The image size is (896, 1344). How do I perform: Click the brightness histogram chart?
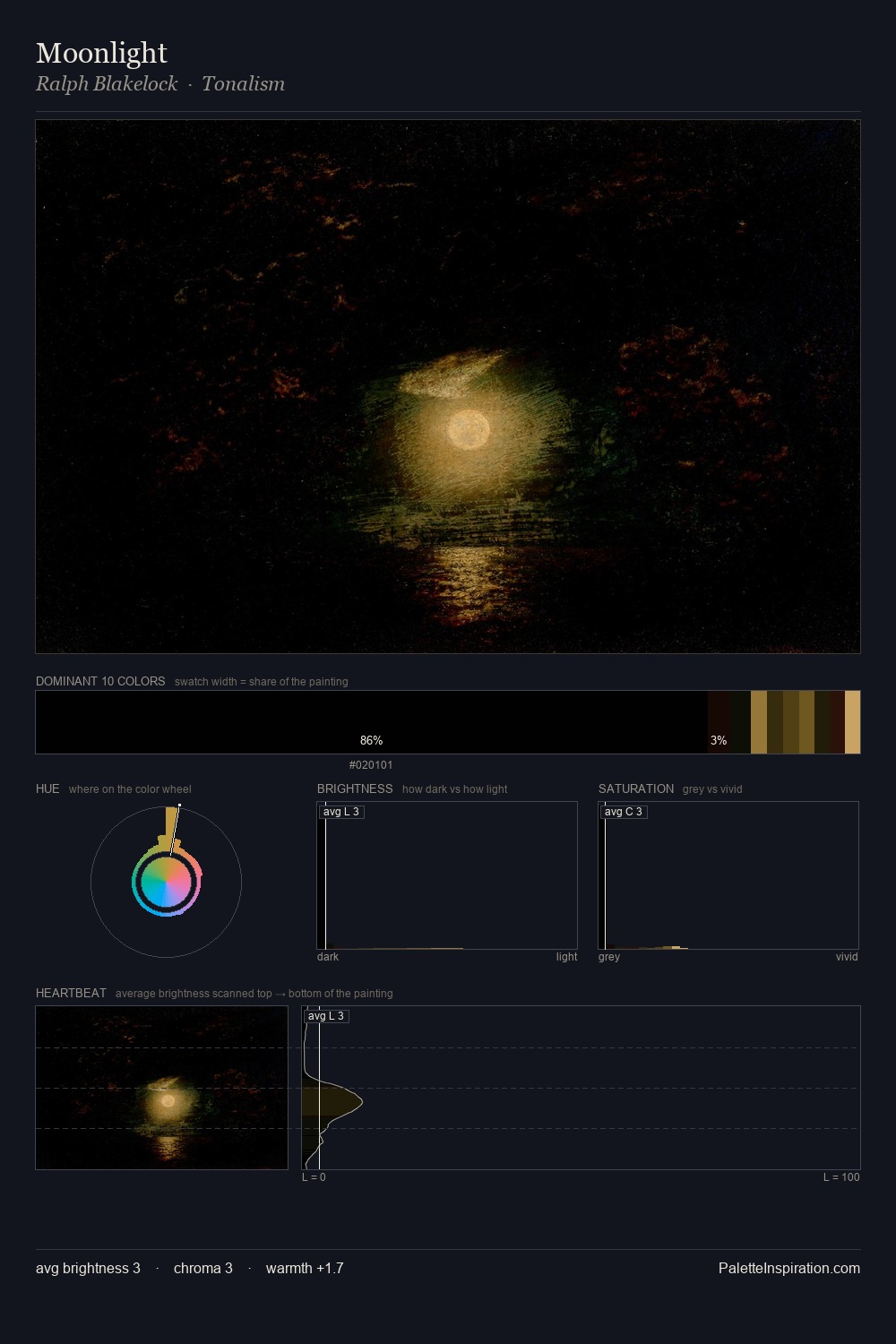tap(447, 875)
